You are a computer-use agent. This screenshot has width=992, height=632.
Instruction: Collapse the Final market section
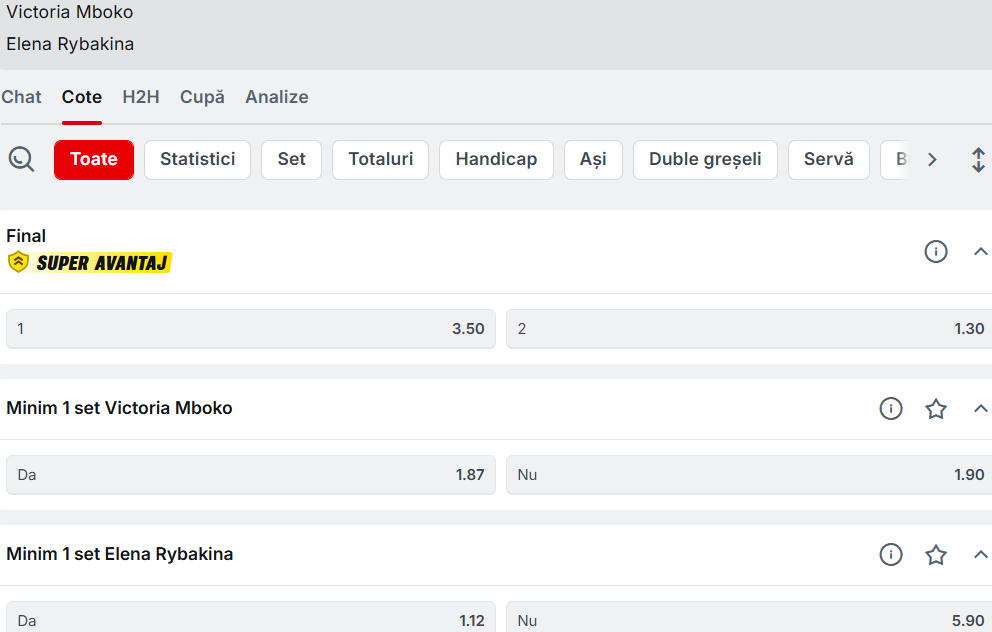click(x=980, y=252)
